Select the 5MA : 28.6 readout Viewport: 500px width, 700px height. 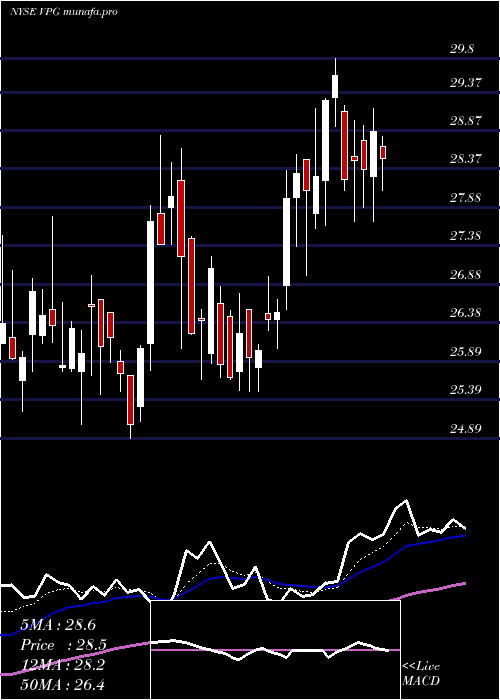tap(58, 625)
